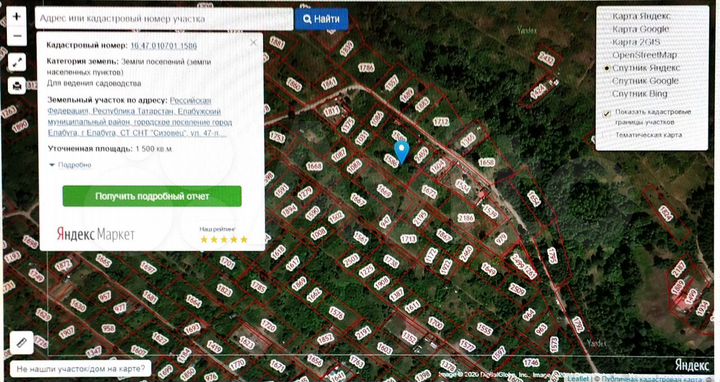The height and width of the screenshot is (382, 720).
Task: Click parcel label 1872
Action: pos(63,265)
